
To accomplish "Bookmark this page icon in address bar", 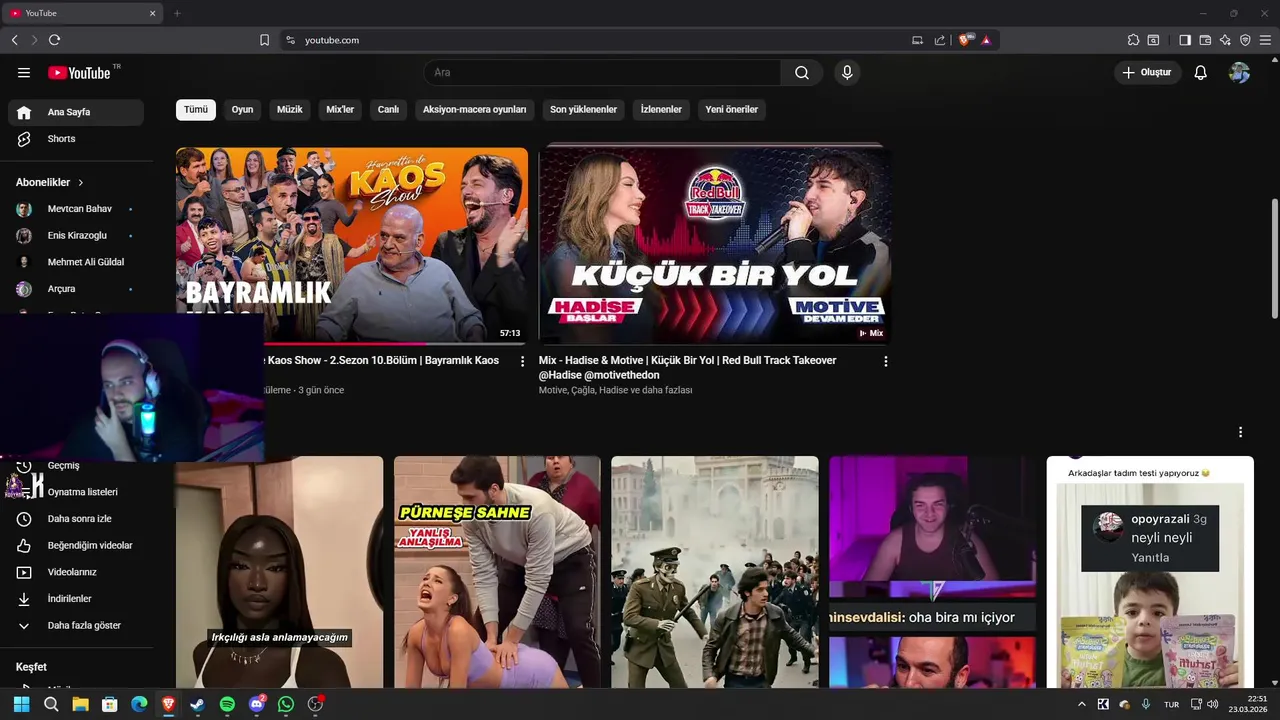I will click(264, 40).
